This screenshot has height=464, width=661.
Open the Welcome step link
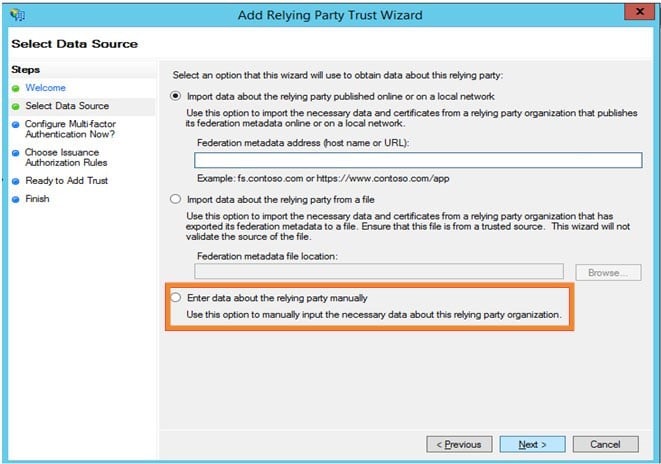[x=45, y=88]
